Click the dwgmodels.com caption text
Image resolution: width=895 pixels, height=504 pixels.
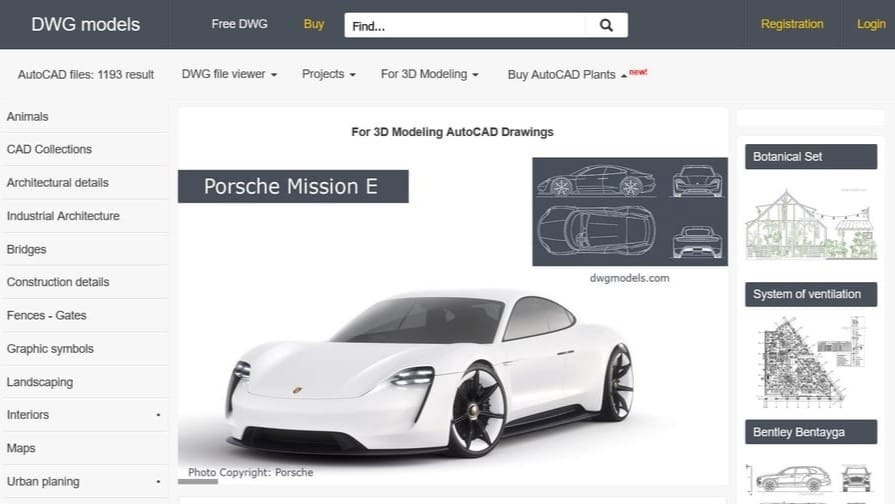pyautogui.click(x=630, y=278)
